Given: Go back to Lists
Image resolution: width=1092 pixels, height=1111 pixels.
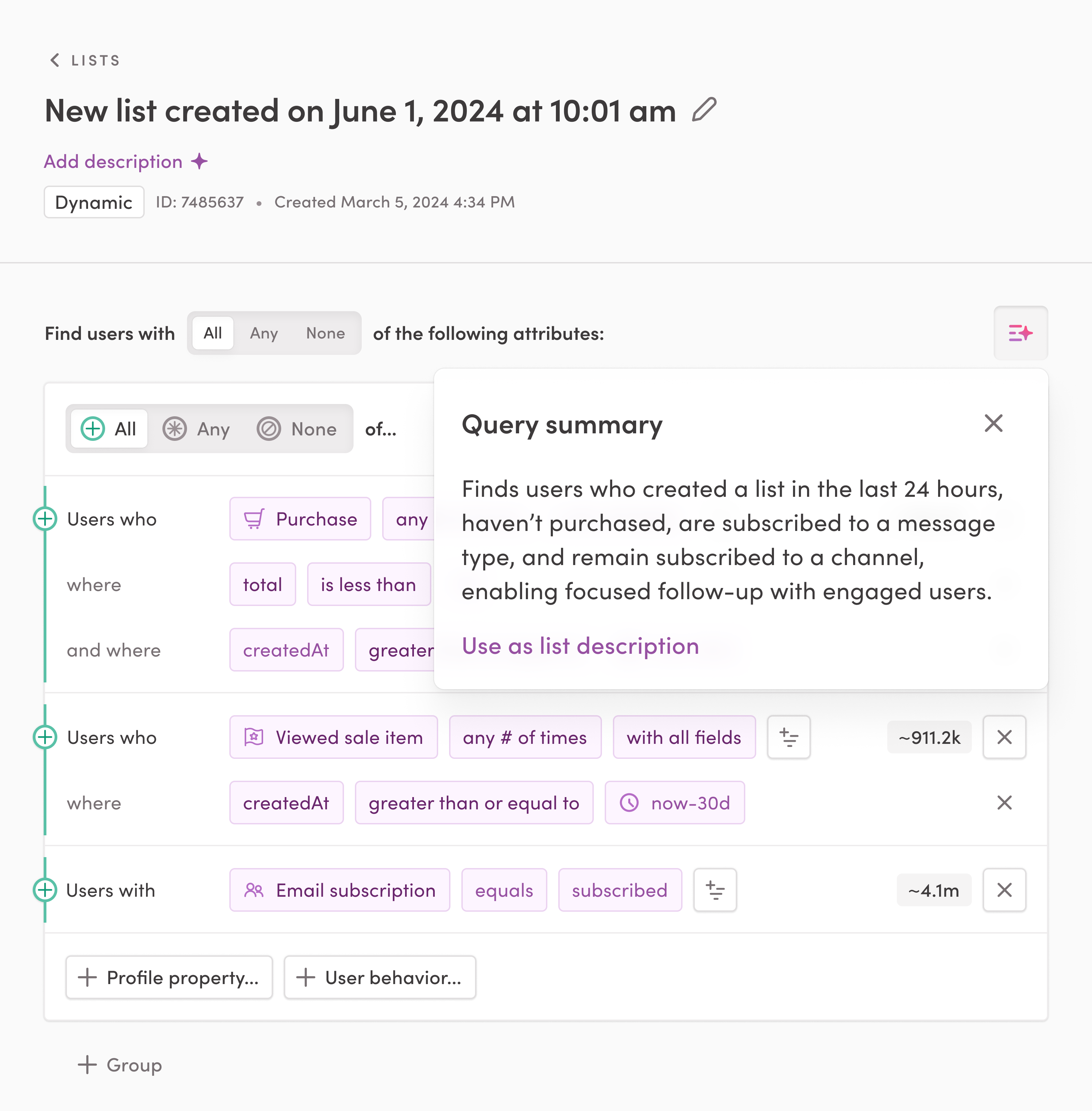Looking at the screenshot, I should pos(84,60).
